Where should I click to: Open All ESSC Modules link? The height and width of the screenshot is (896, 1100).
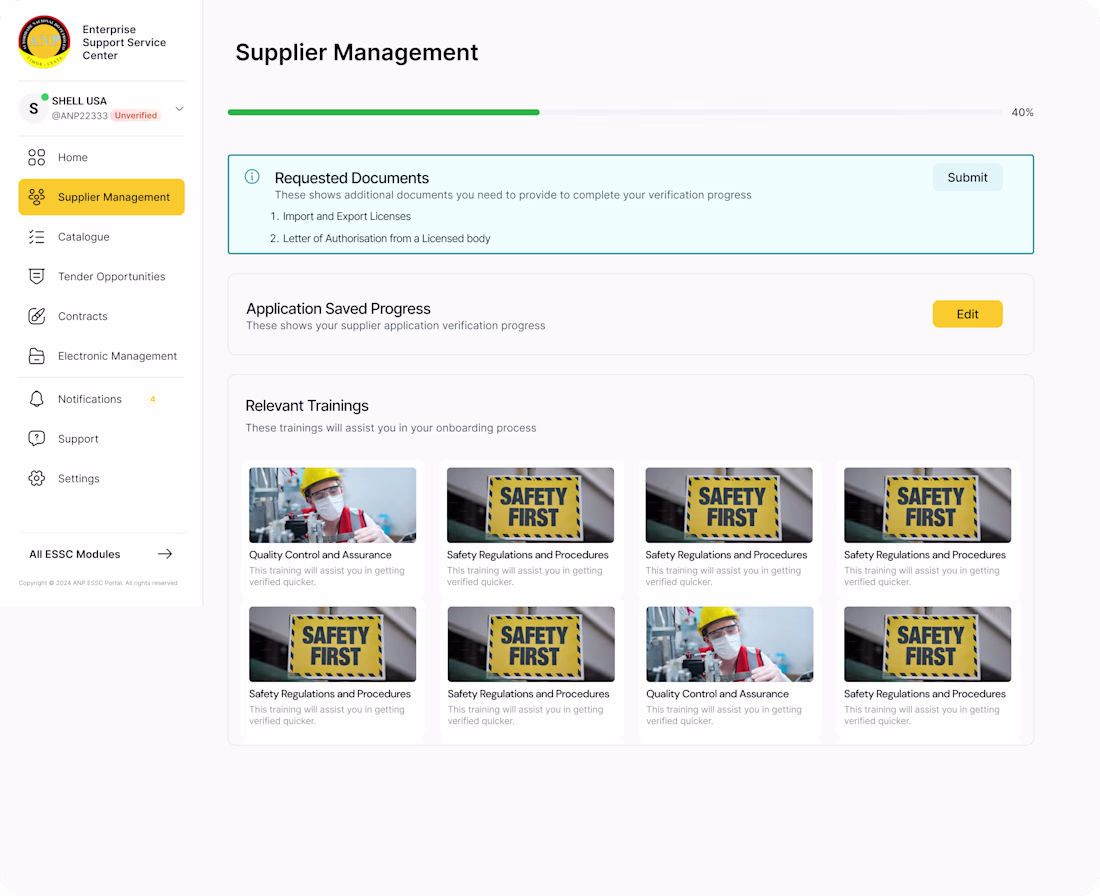(x=101, y=554)
